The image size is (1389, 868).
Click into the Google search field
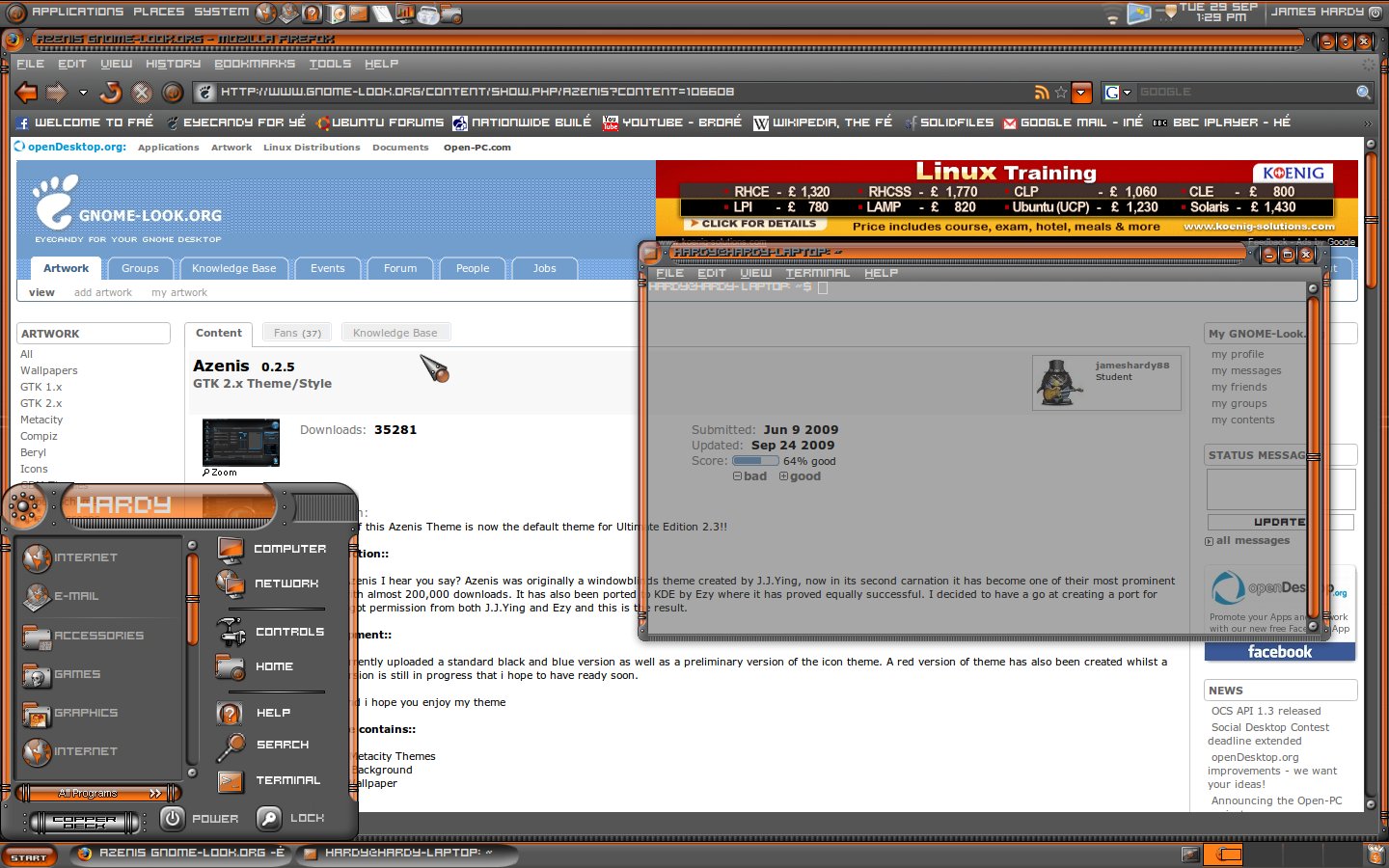1244,93
